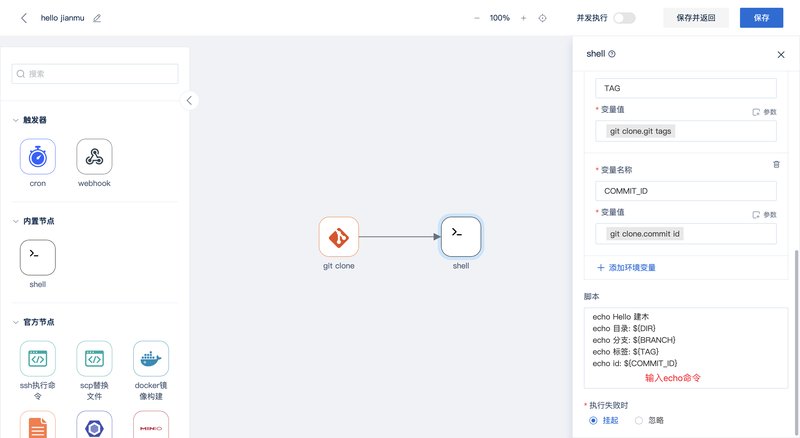Screen dimensions: 800x438
Task: Collapse the 触发器 section
Action: pyautogui.click(x=15, y=120)
